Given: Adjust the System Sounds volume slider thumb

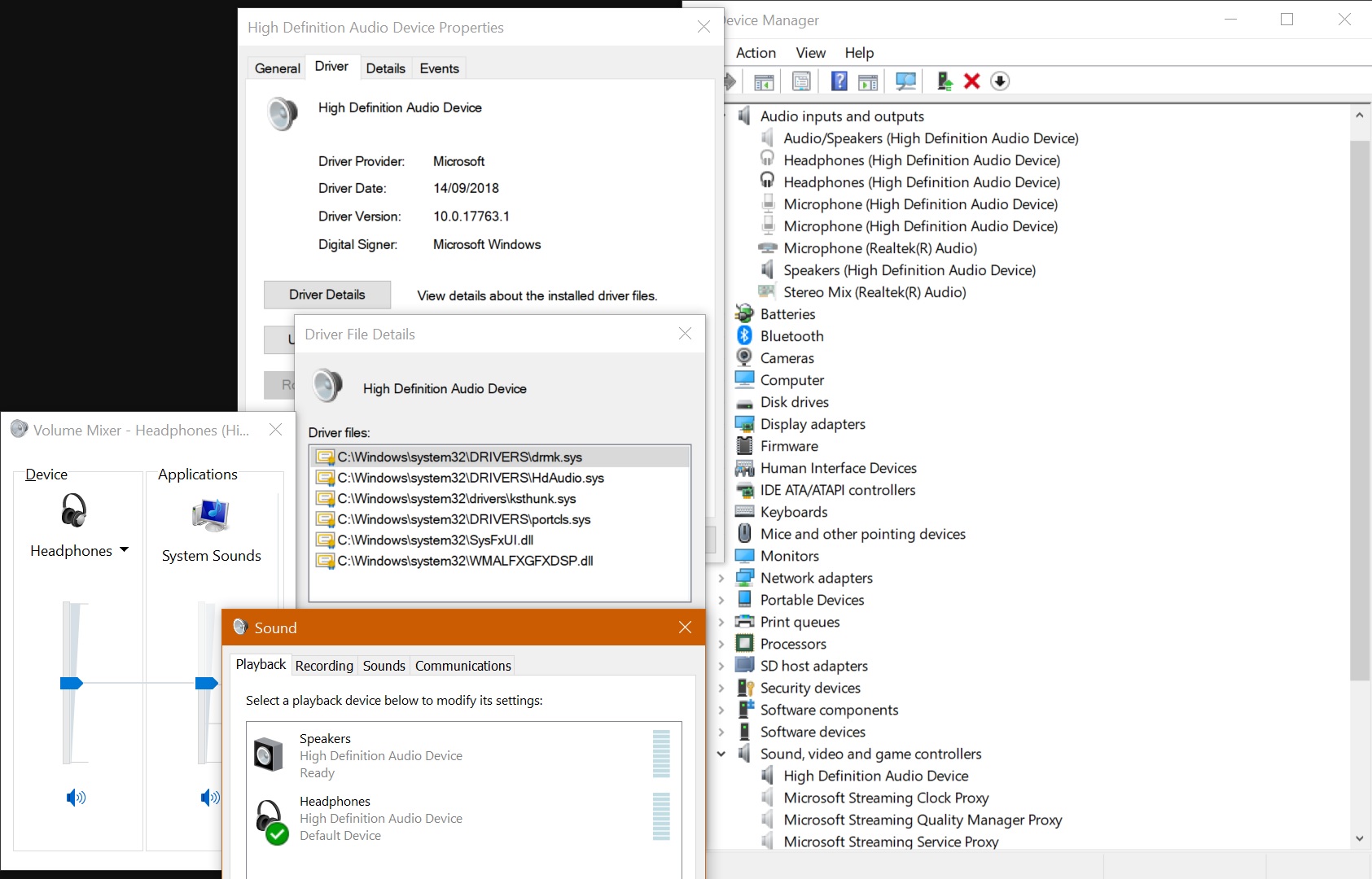Looking at the screenshot, I should [x=207, y=683].
